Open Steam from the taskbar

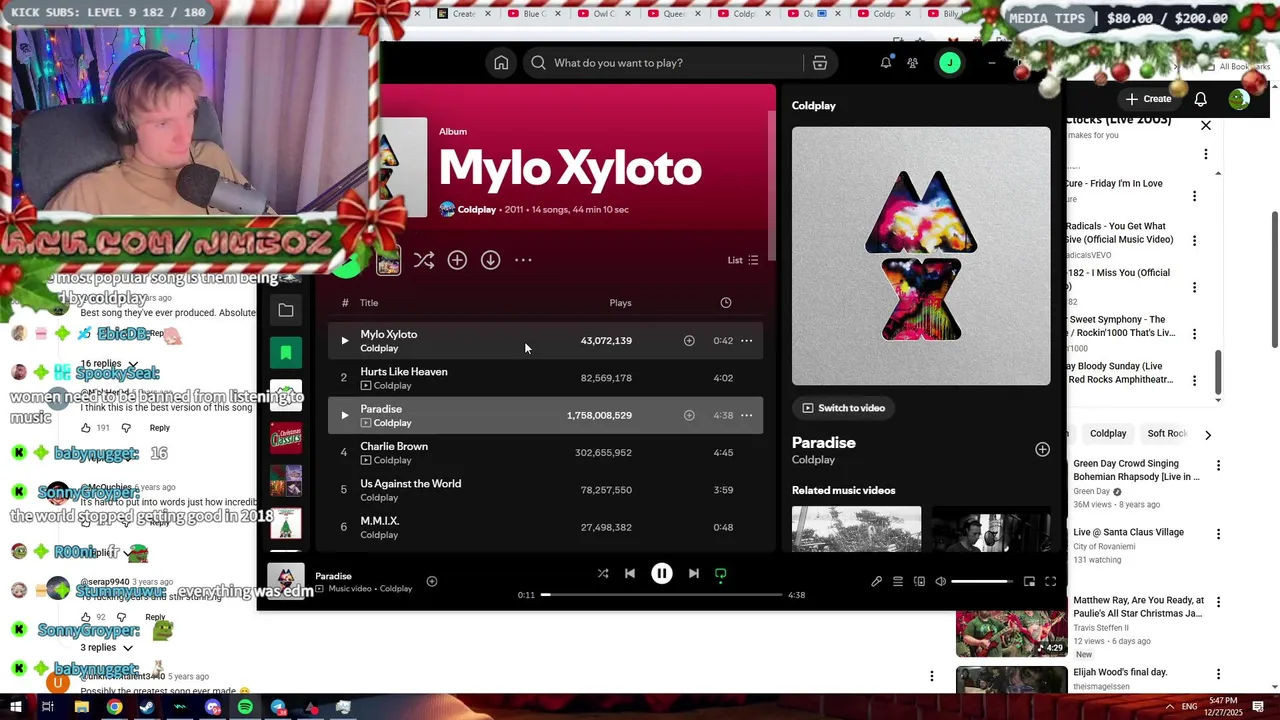point(147,707)
